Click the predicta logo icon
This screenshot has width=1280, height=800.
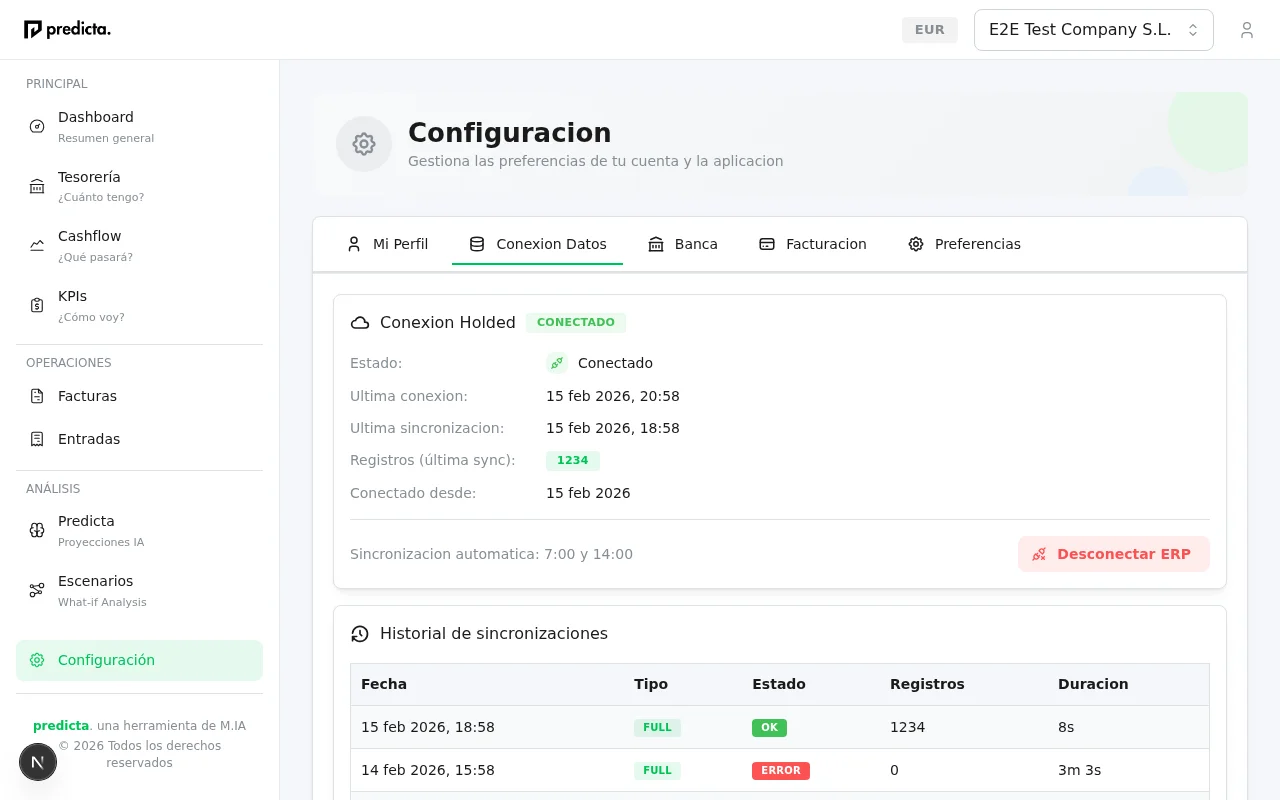point(30,29)
